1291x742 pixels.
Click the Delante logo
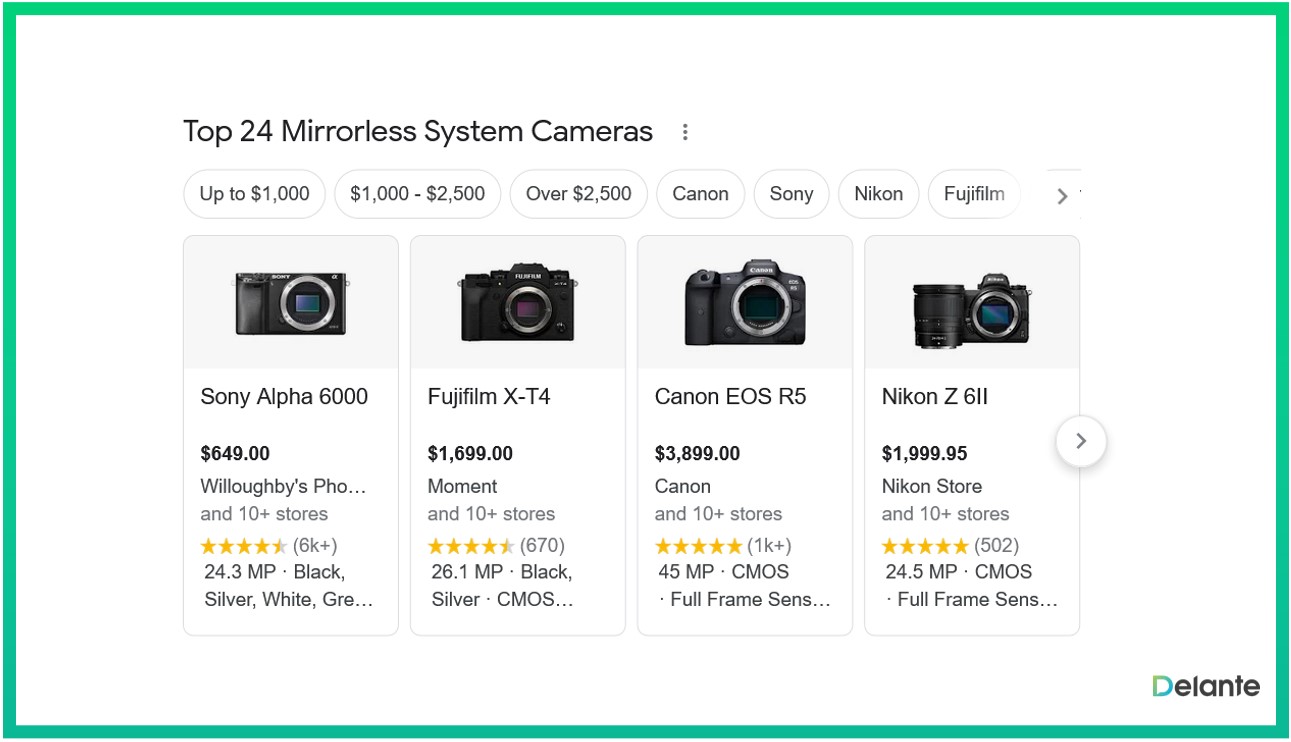pyautogui.click(x=1205, y=686)
